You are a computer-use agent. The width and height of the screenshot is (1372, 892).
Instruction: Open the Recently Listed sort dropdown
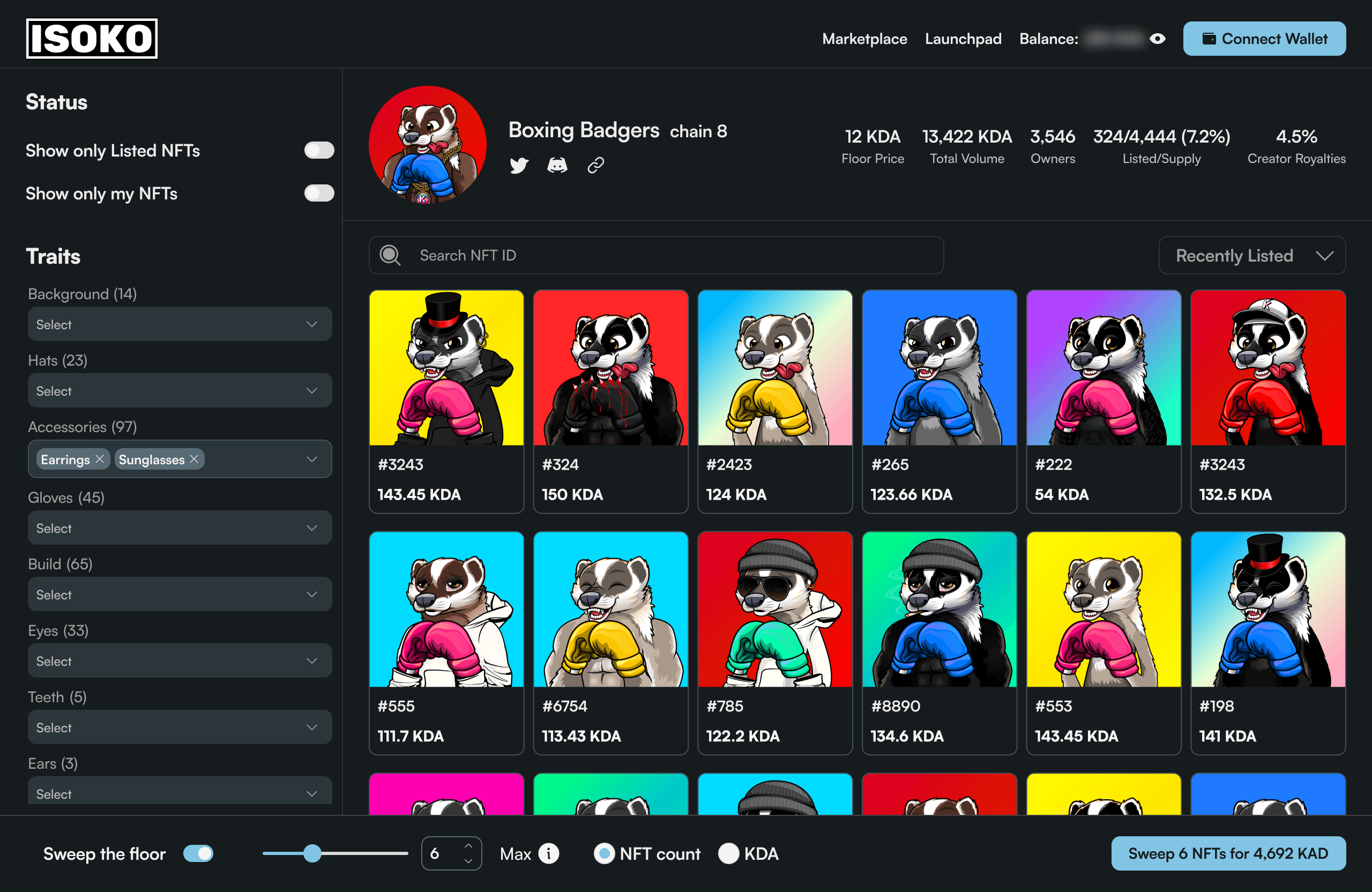point(1252,256)
